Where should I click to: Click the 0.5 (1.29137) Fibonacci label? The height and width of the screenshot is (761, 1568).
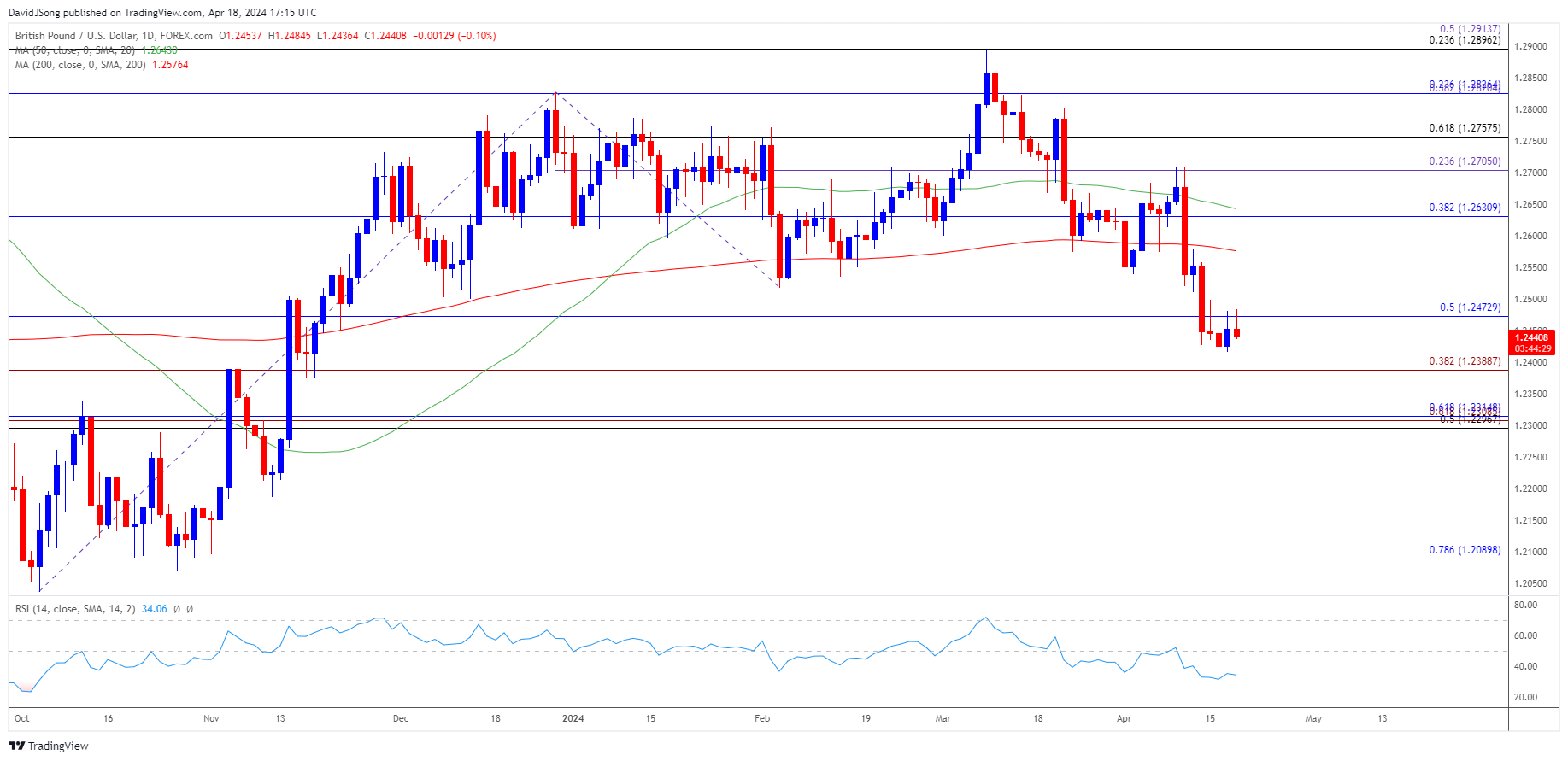pos(1470,29)
